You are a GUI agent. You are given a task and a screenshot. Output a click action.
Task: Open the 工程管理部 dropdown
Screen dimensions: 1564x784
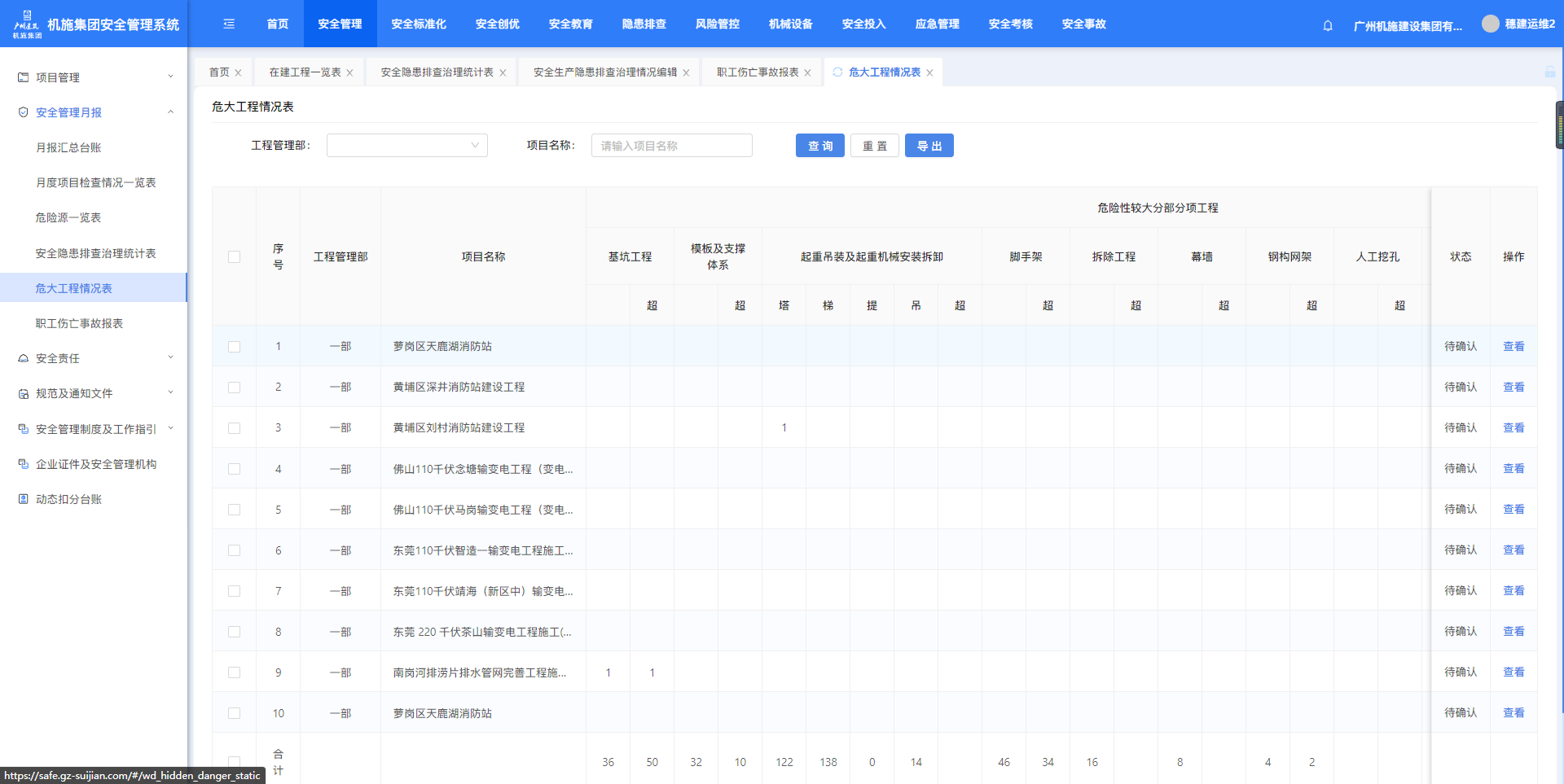pos(406,146)
